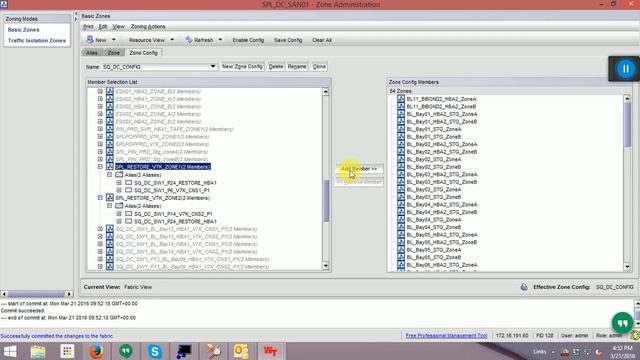This screenshot has height=360, width=640.
Task: Click the Save Config button
Action: (x=288, y=40)
